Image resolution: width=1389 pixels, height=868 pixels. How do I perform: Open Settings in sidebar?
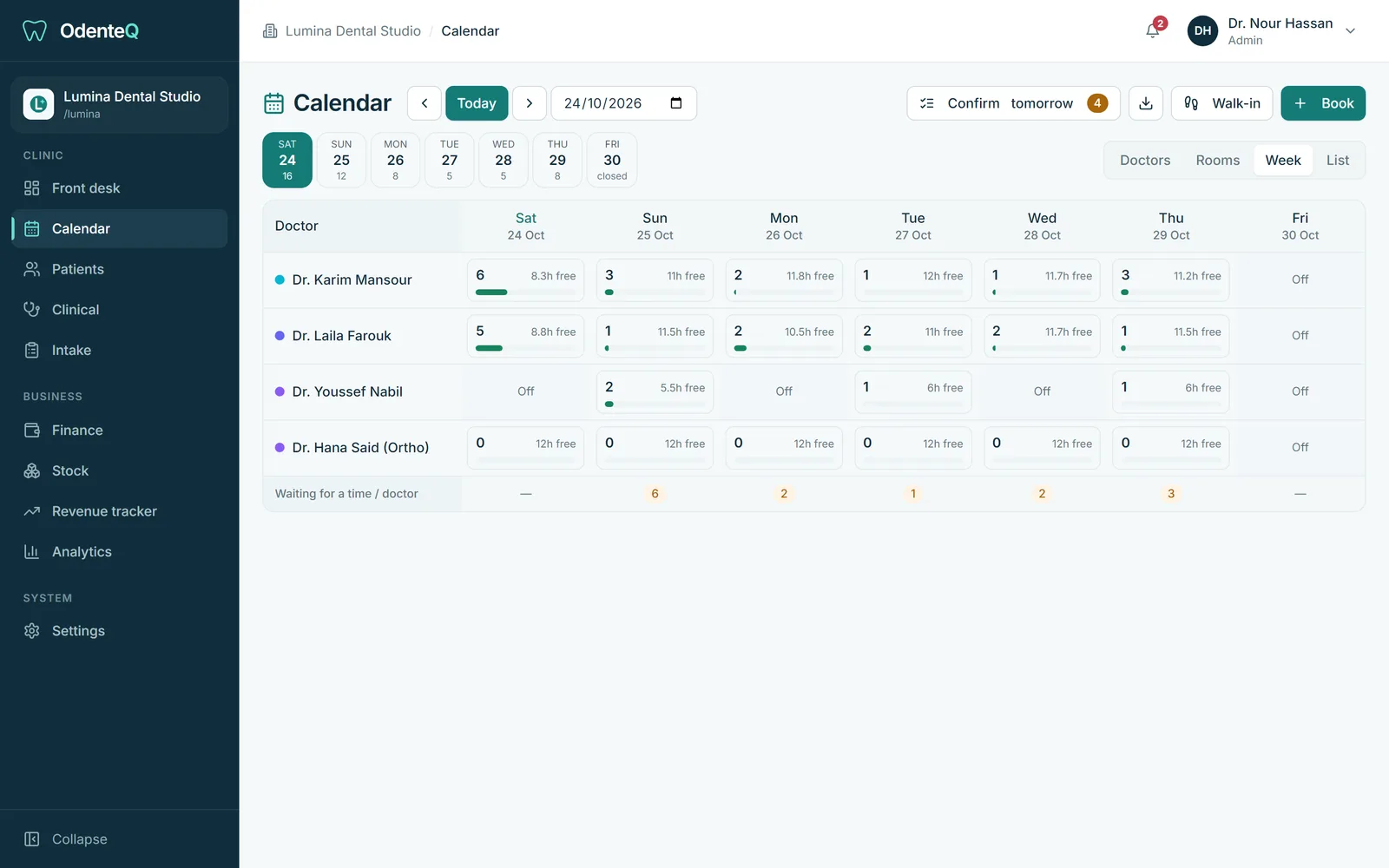point(120,631)
